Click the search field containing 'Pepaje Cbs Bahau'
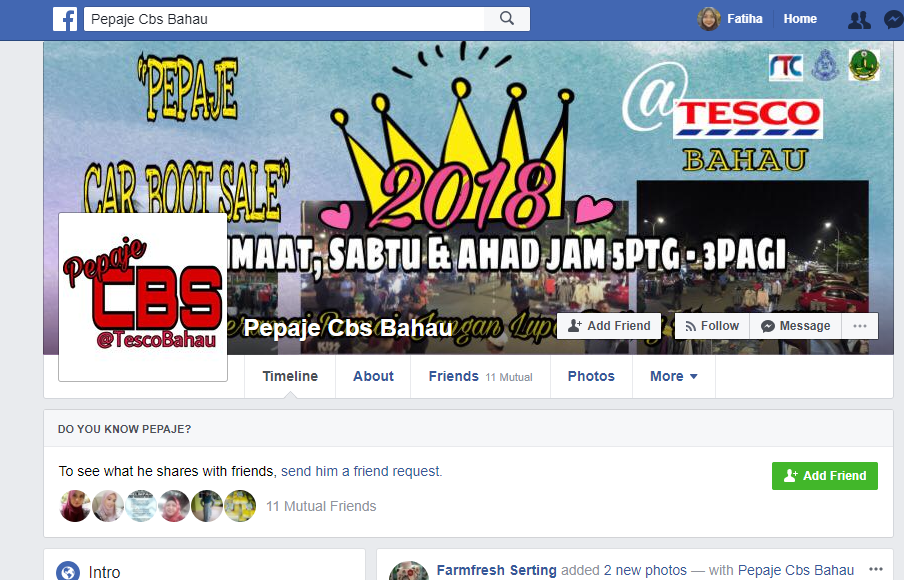The image size is (904, 580). coord(284,19)
